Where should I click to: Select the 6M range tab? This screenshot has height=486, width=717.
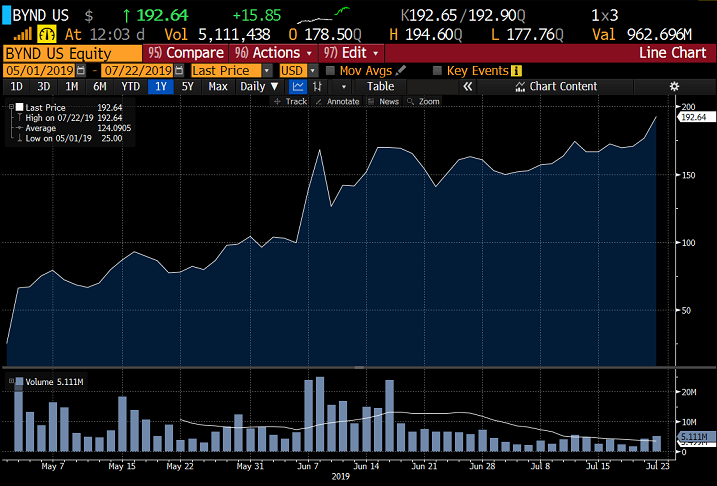(100, 86)
